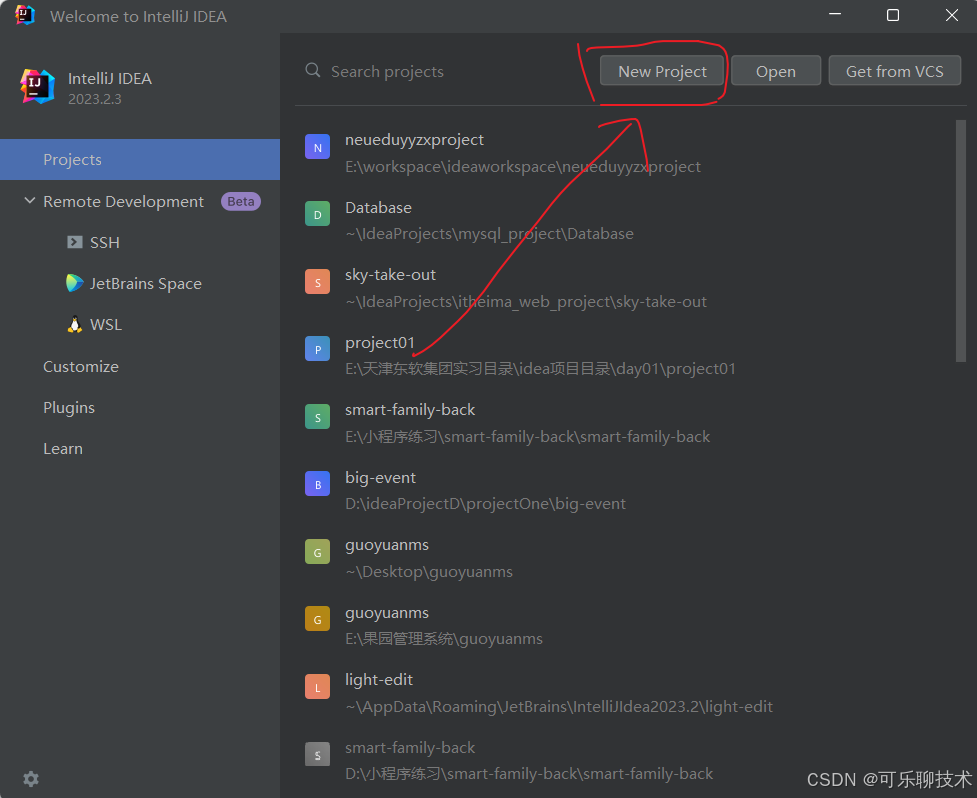
Task: Open the project01 project
Action: (x=380, y=343)
